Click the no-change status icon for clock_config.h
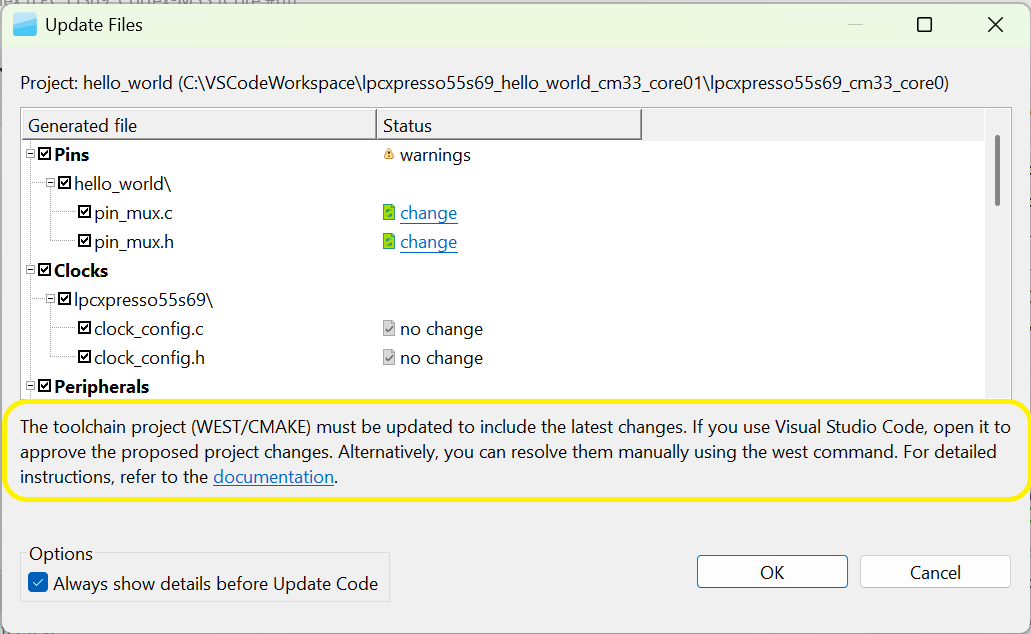 click(388, 357)
